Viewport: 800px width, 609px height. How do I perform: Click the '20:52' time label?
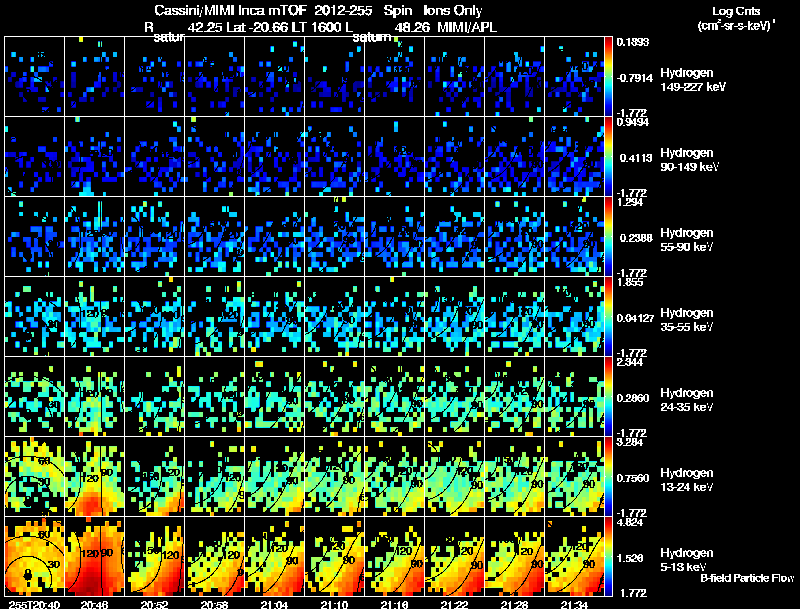[x=155, y=605]
